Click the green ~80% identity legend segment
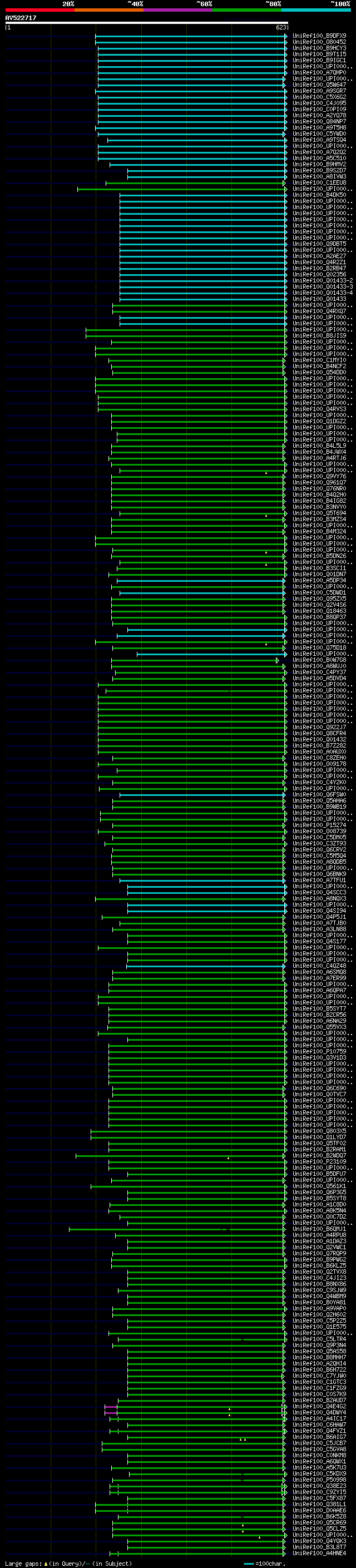Image resolution: width=356 pixels, height=1568 pixels. pyautogui.click(x=246, y=10)
